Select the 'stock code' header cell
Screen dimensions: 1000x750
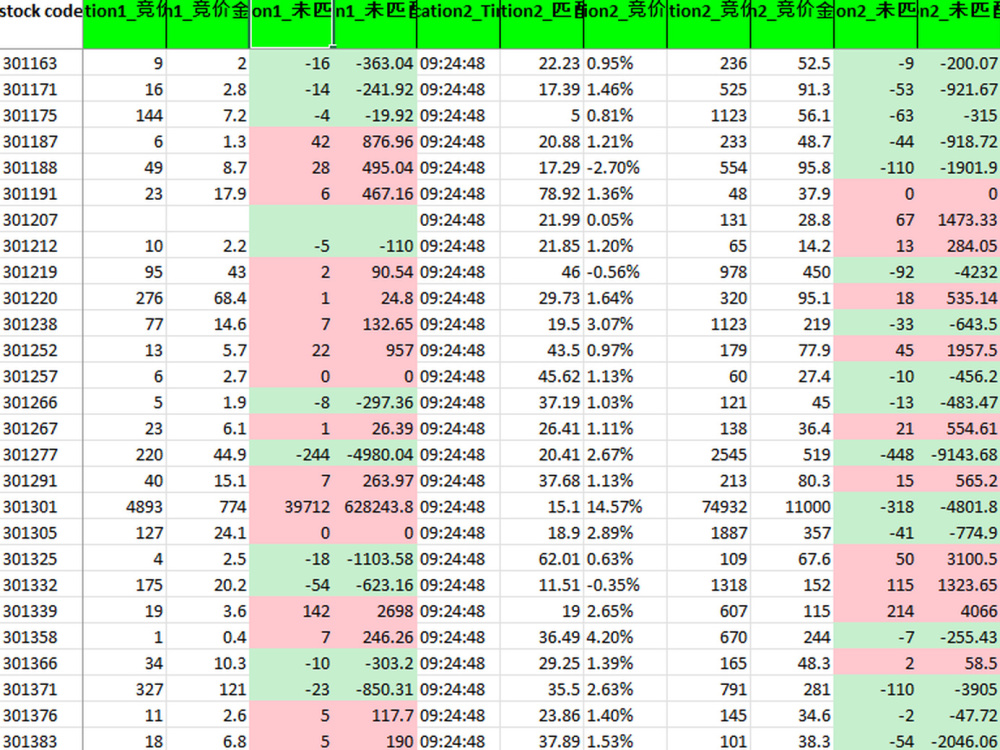coord(41,24)
